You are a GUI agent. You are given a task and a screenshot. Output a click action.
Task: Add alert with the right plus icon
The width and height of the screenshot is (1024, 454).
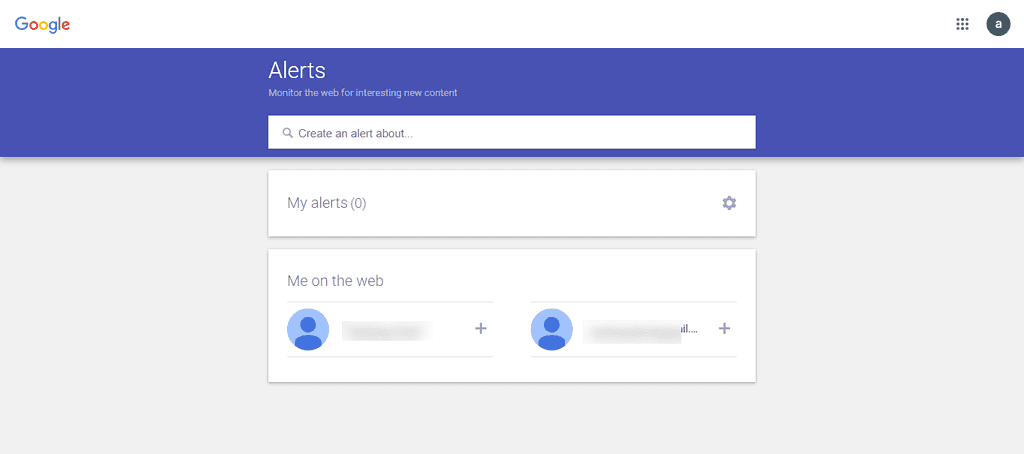[x=725, y=328]
